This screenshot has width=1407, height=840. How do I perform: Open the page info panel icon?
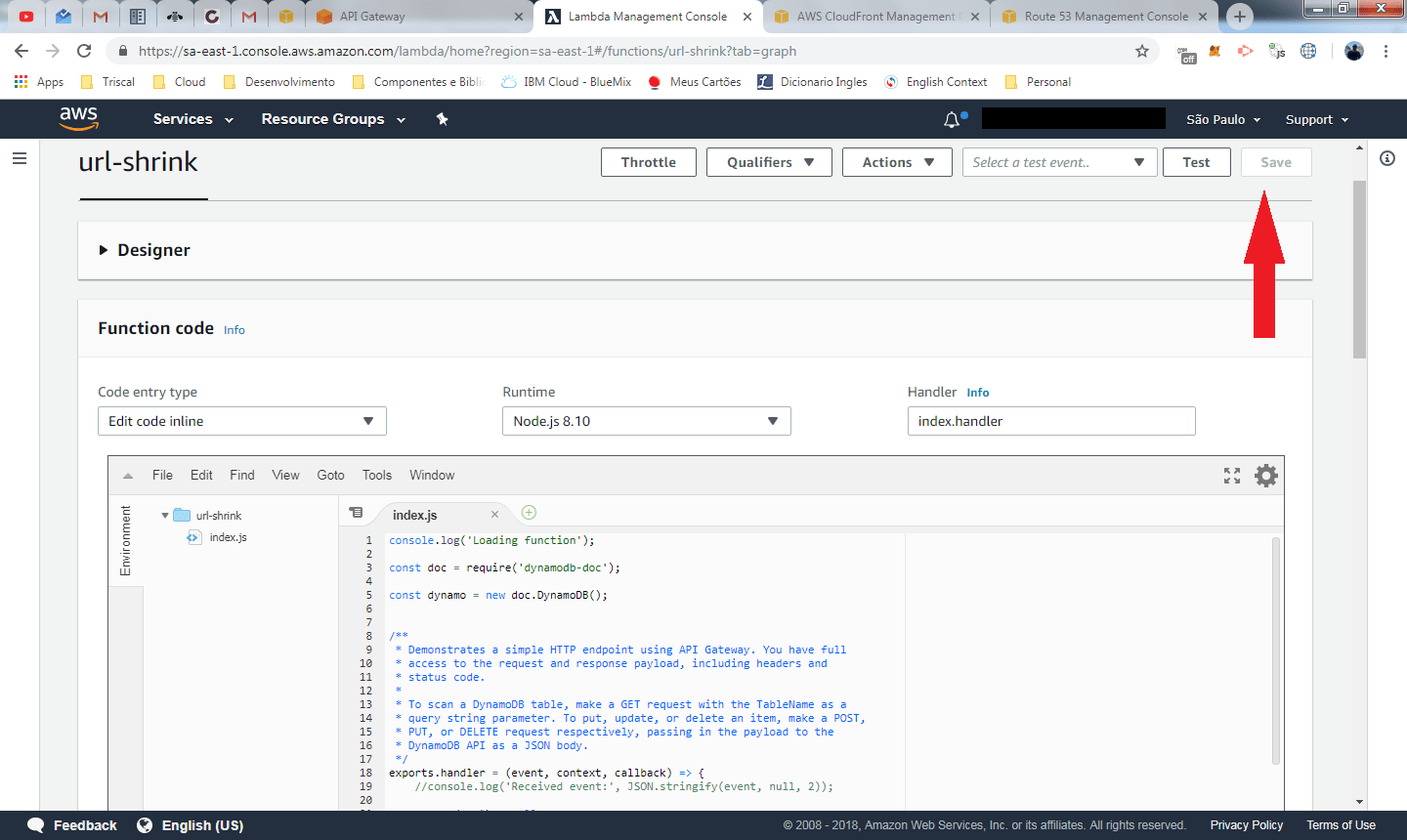click(x=1387, y=158)
